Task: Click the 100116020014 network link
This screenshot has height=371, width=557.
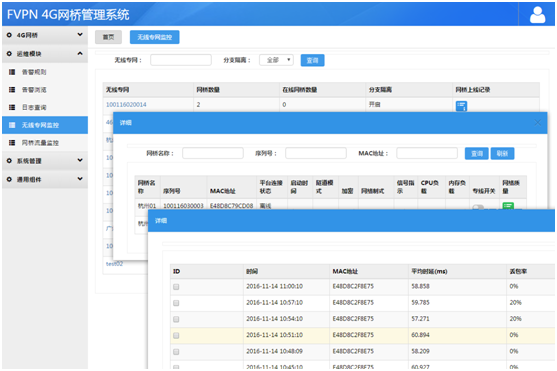Action: pyautogui.click(x=126, y=104)
